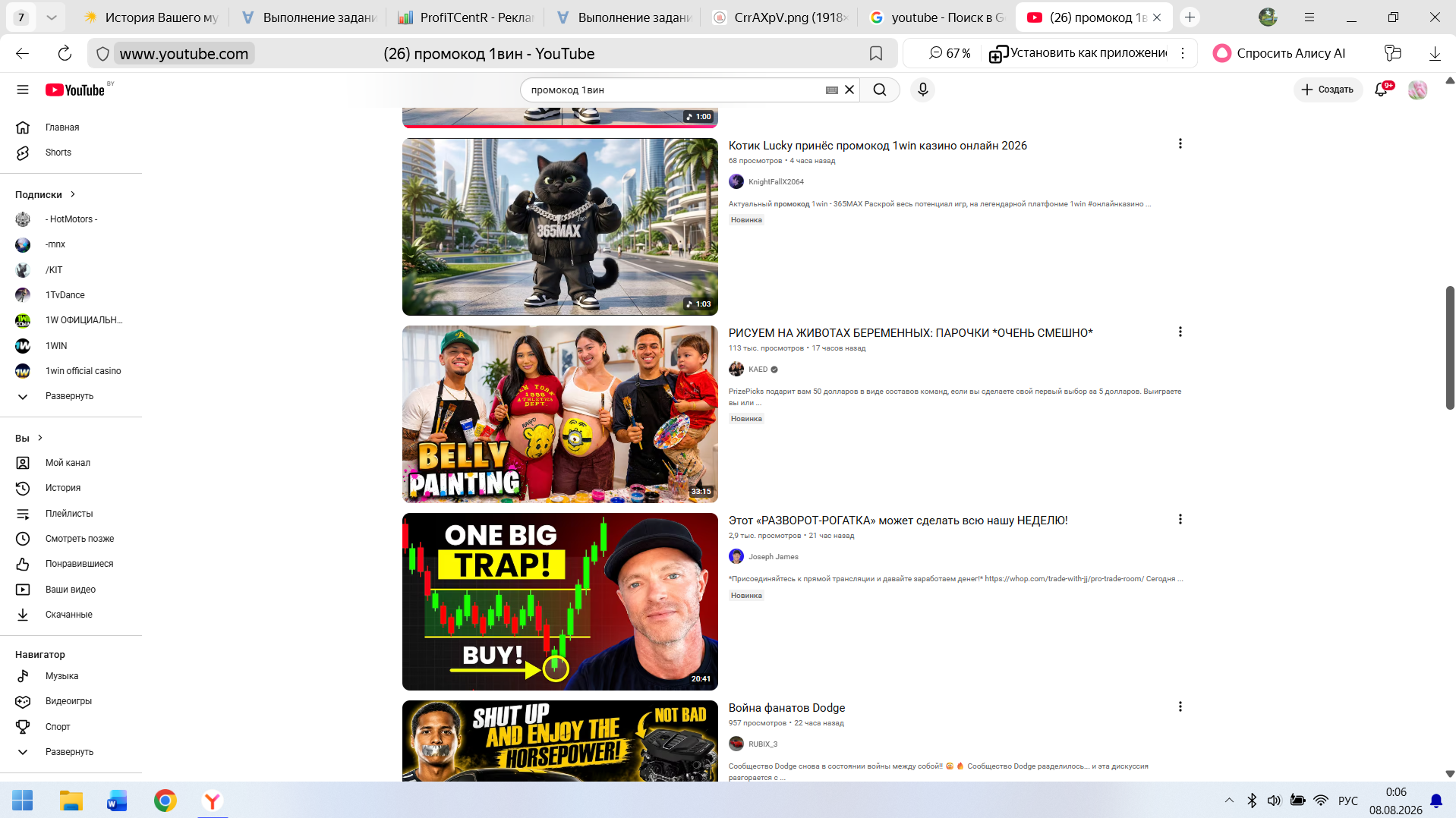Open Плейлисты in the sidebar
Viewport: 1456px width, 818px height.
coord(71,514)
